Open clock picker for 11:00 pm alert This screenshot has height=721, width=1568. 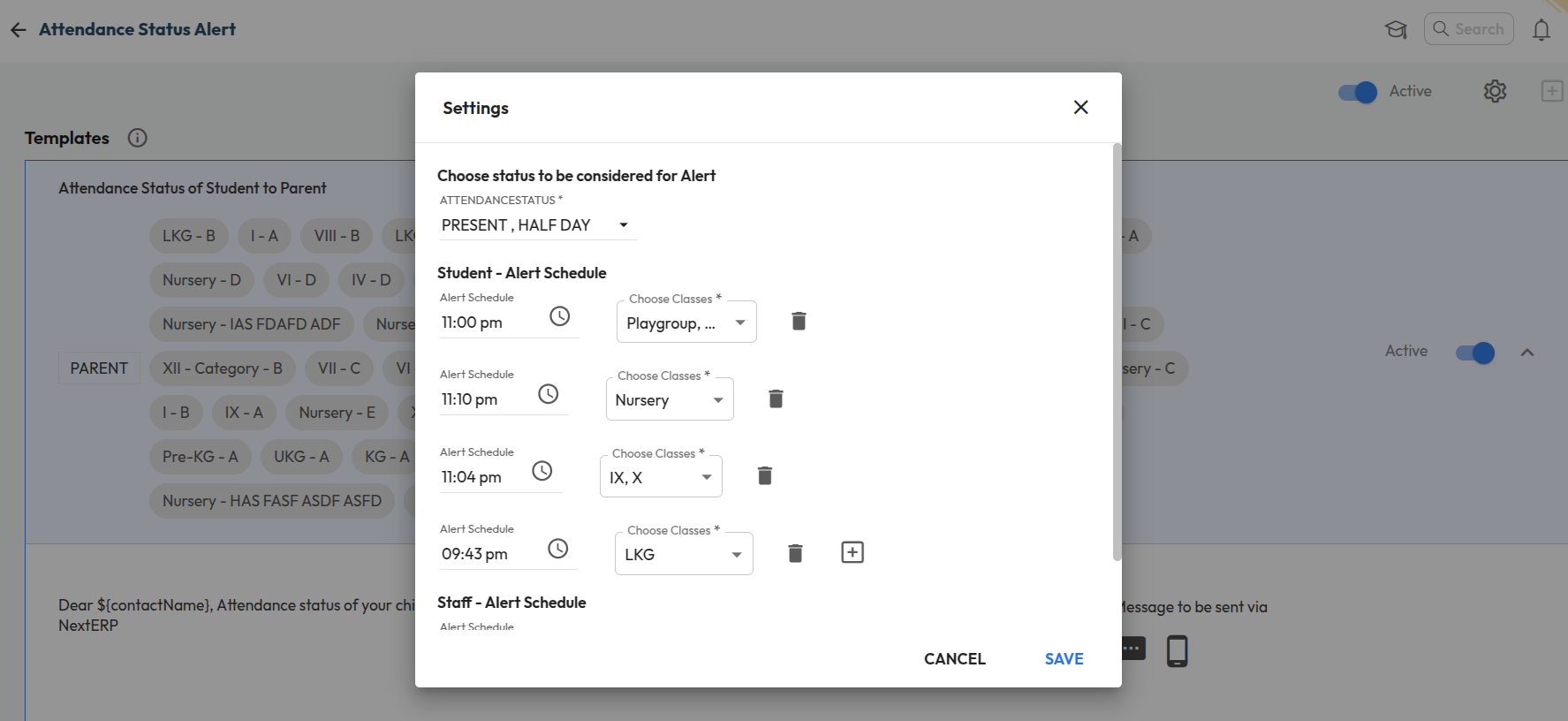click(559, 316)
